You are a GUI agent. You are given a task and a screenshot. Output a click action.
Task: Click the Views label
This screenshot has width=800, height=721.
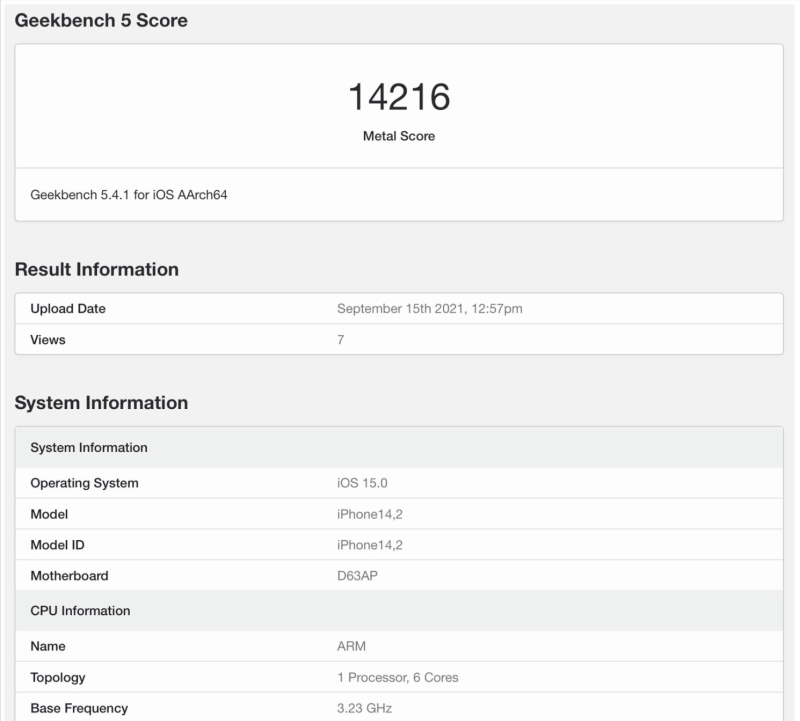pyautogui.click(x=48, y=340)
